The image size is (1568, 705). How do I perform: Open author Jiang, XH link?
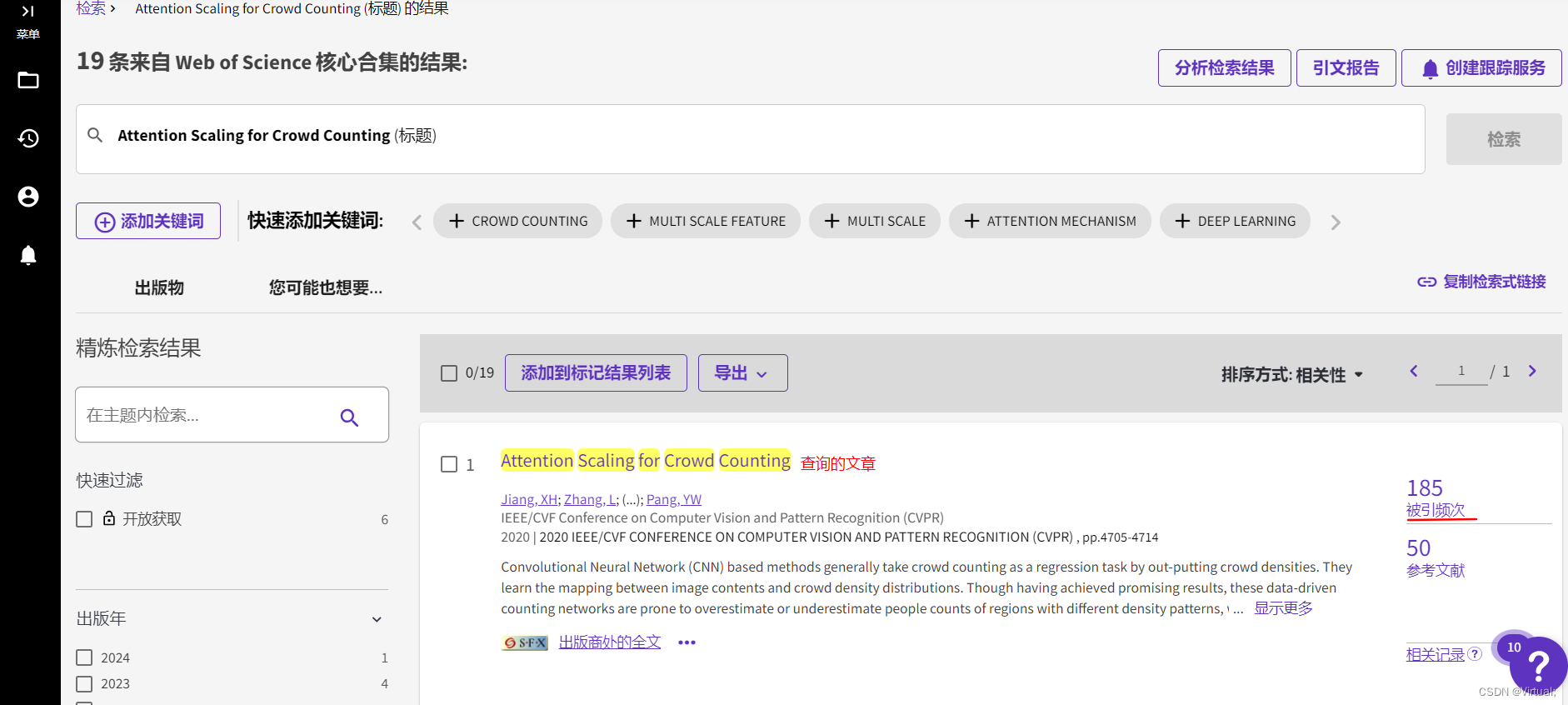click(x=529, y=499)
